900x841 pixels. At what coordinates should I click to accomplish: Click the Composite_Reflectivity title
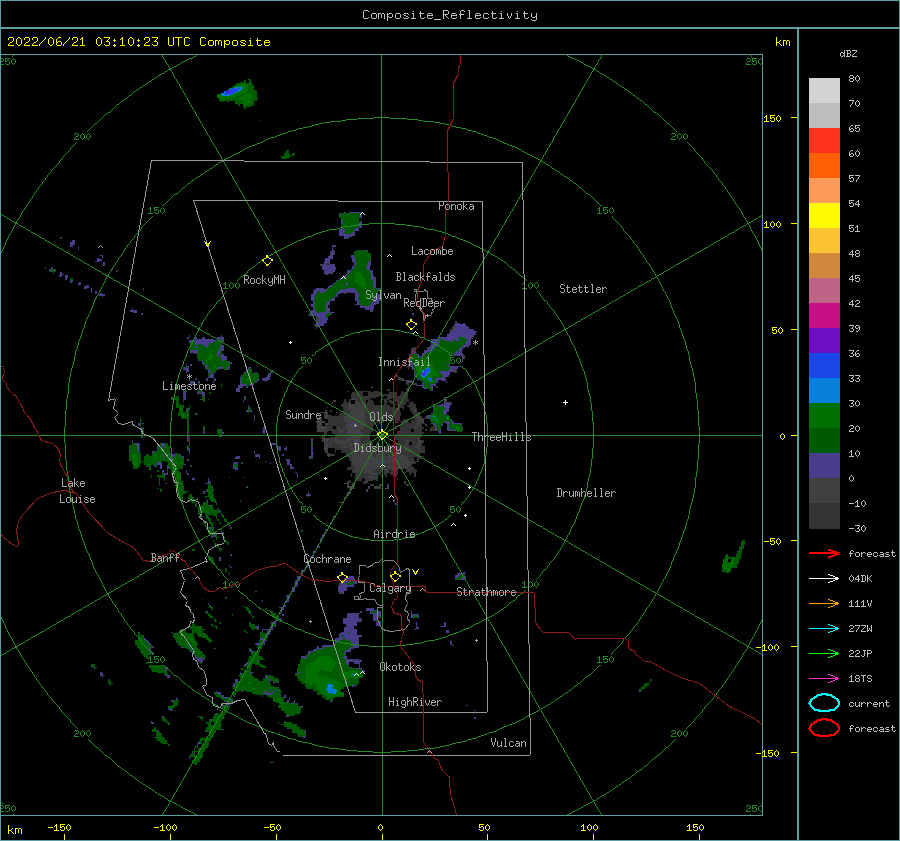click(450, 15)
